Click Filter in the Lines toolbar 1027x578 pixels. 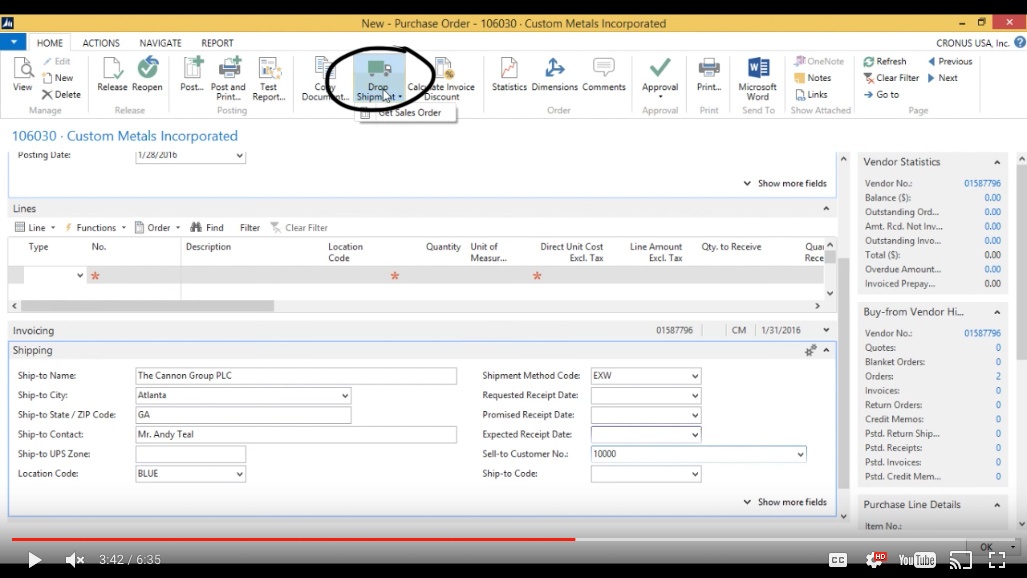(x=250, y=227)
